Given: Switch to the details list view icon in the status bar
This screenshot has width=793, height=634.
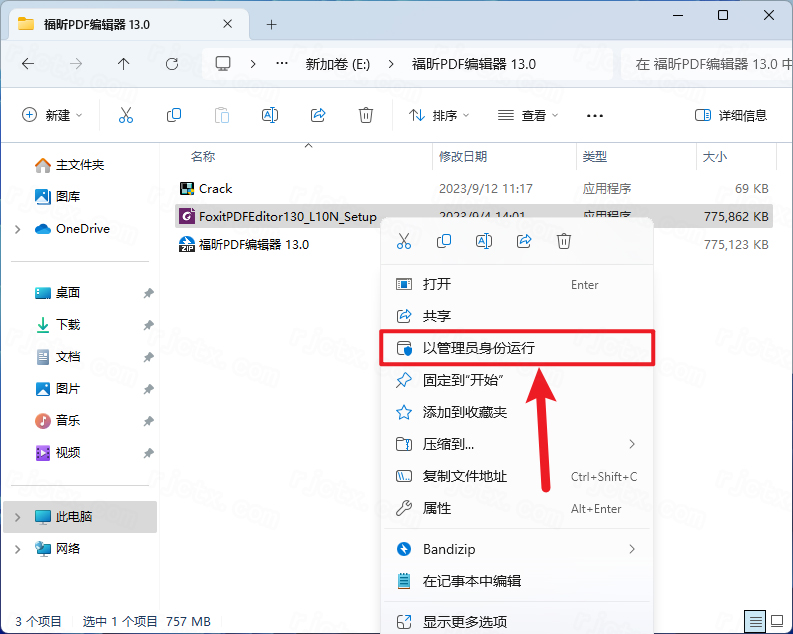Looking at the screenshot, I should pyautogui.click(x=756, y=621).
